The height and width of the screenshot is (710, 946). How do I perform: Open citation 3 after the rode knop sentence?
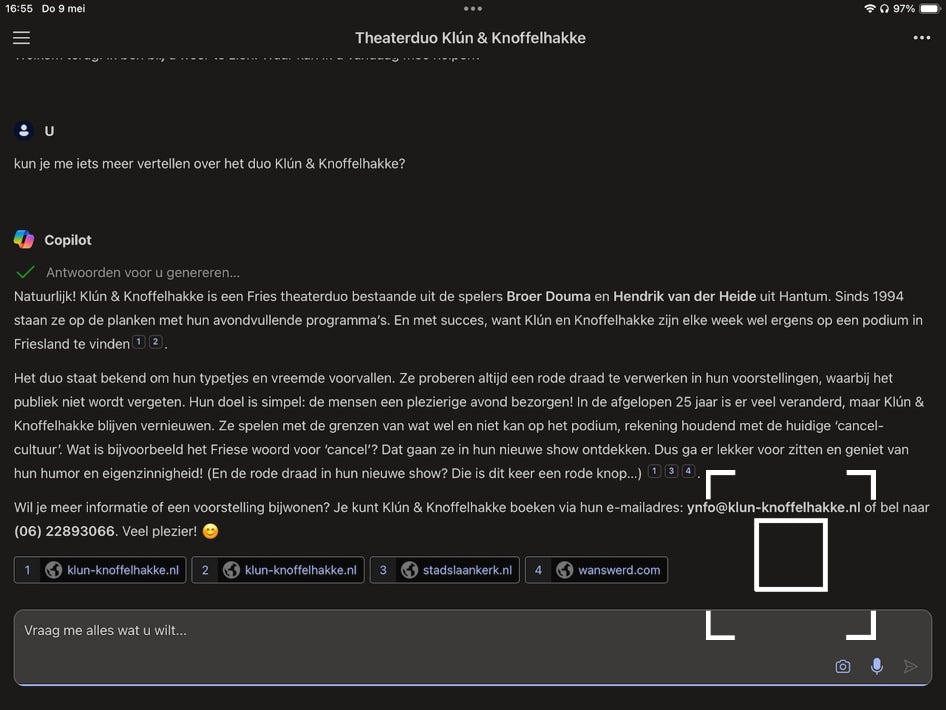pos(671,472)
